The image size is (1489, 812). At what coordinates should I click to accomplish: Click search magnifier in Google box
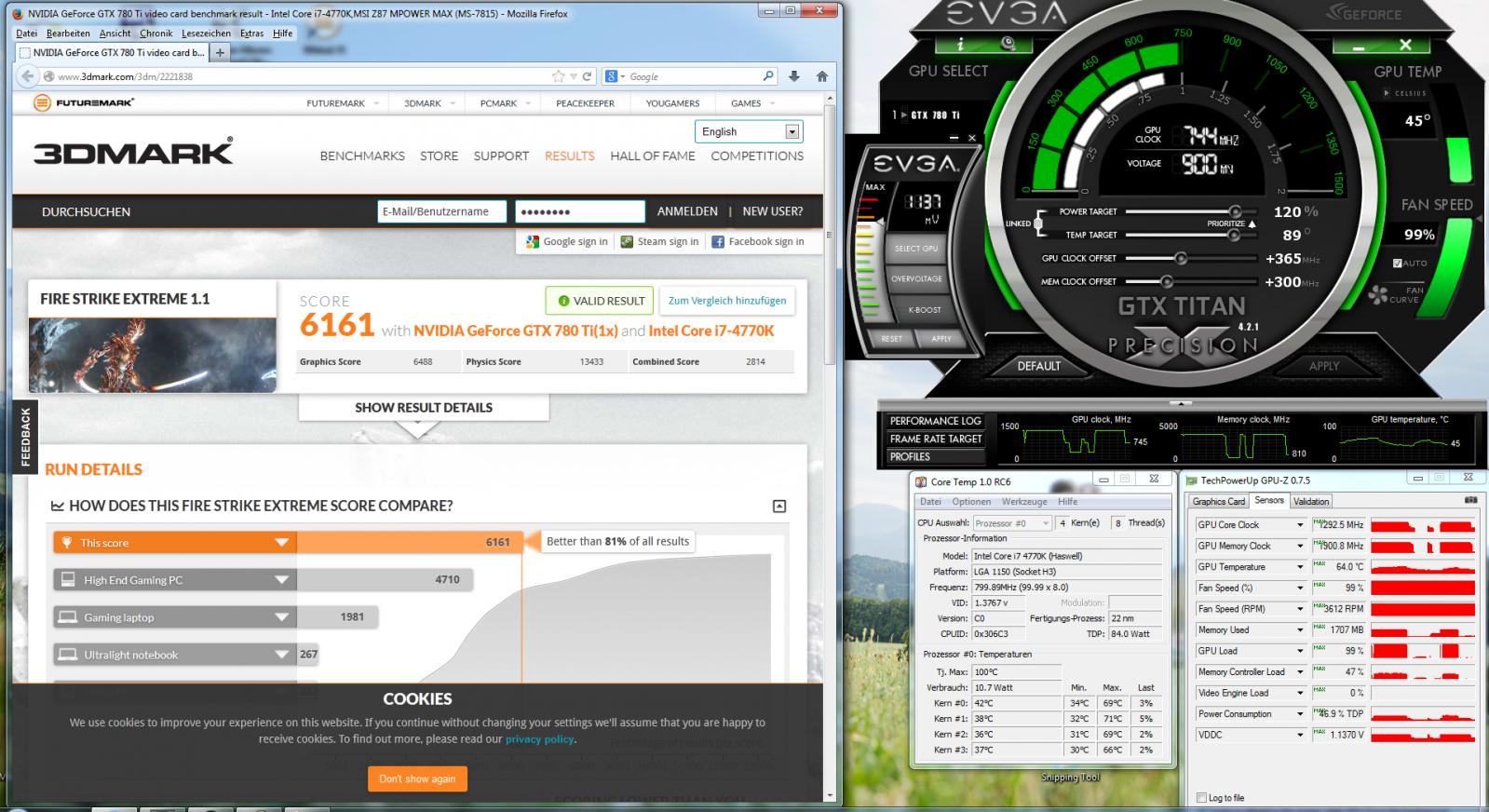(x=767, y=76)
